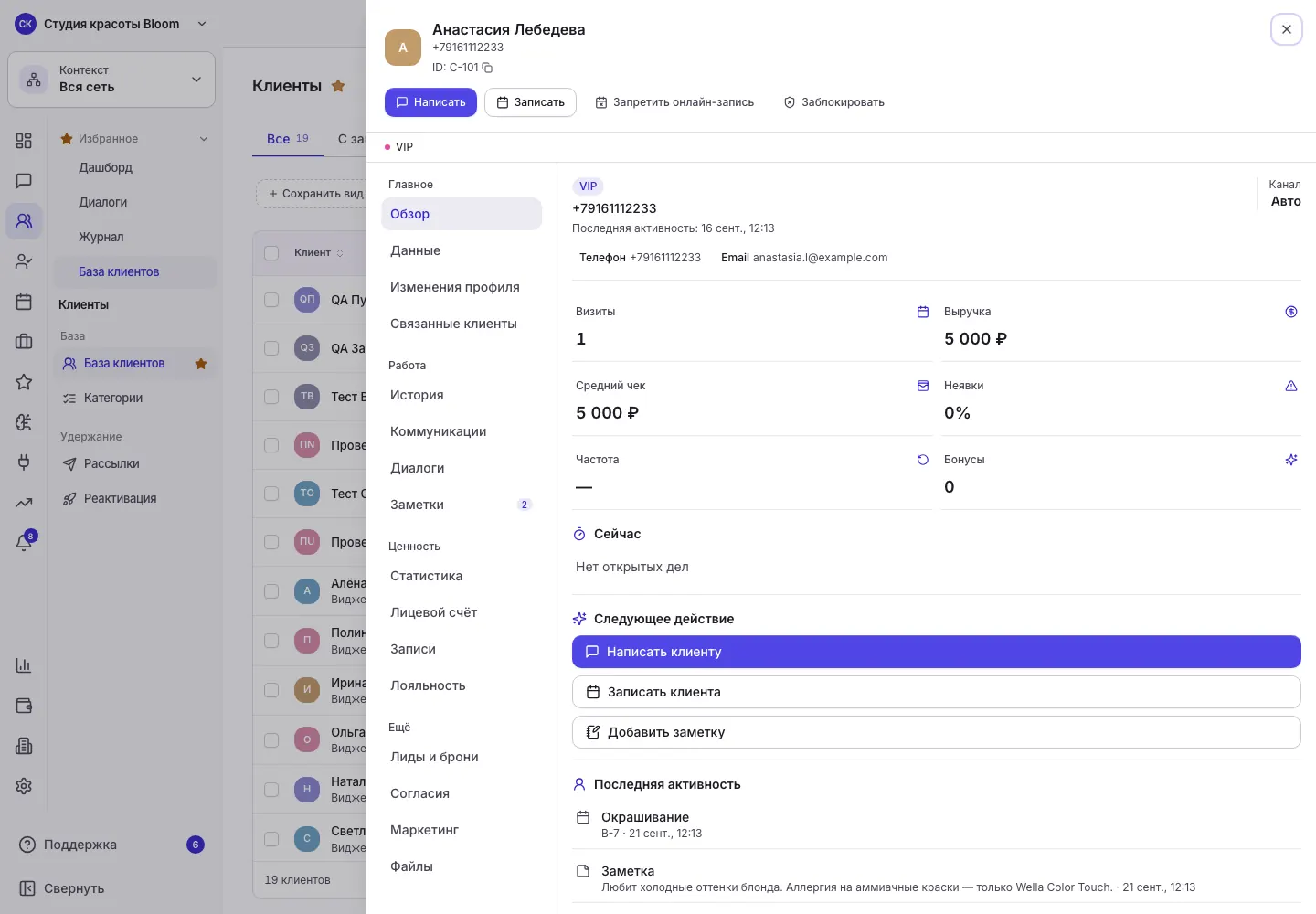The image size is (1316, 914).
Task: Toggle favorite star next to Клиенты heading
Action: pyautogui.click(x=338, y=86)
